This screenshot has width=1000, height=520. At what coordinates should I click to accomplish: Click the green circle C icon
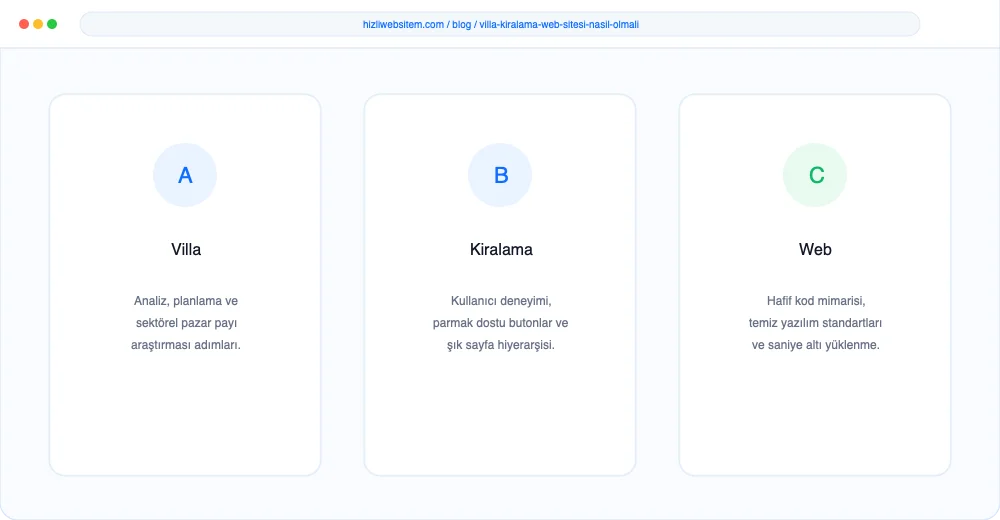[815, 175]
